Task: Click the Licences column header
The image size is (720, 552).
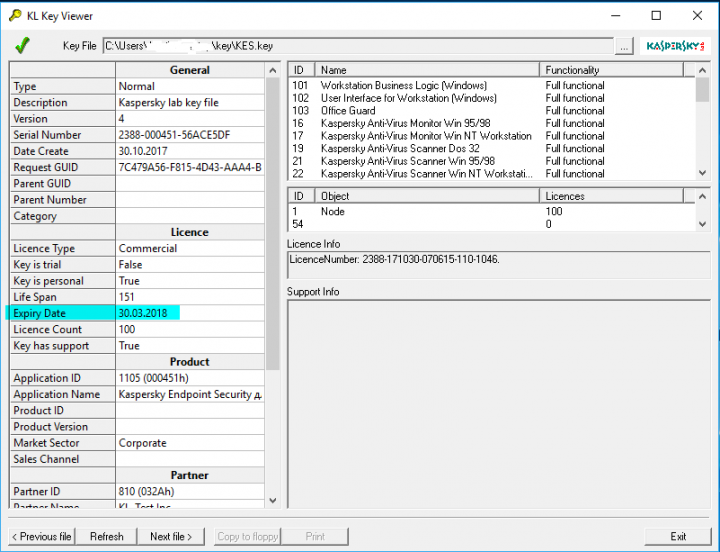Action: 612,196
